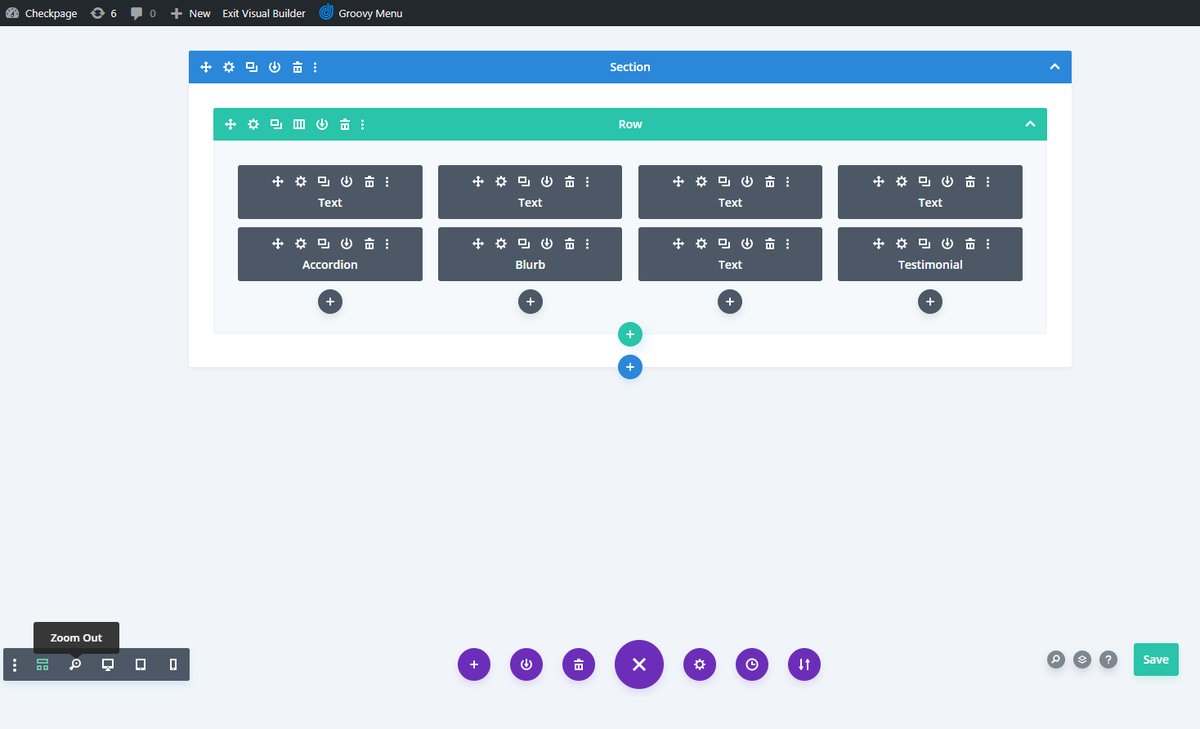
Task: Open Groovy Menu in admin bar
Action: [361, 13]
